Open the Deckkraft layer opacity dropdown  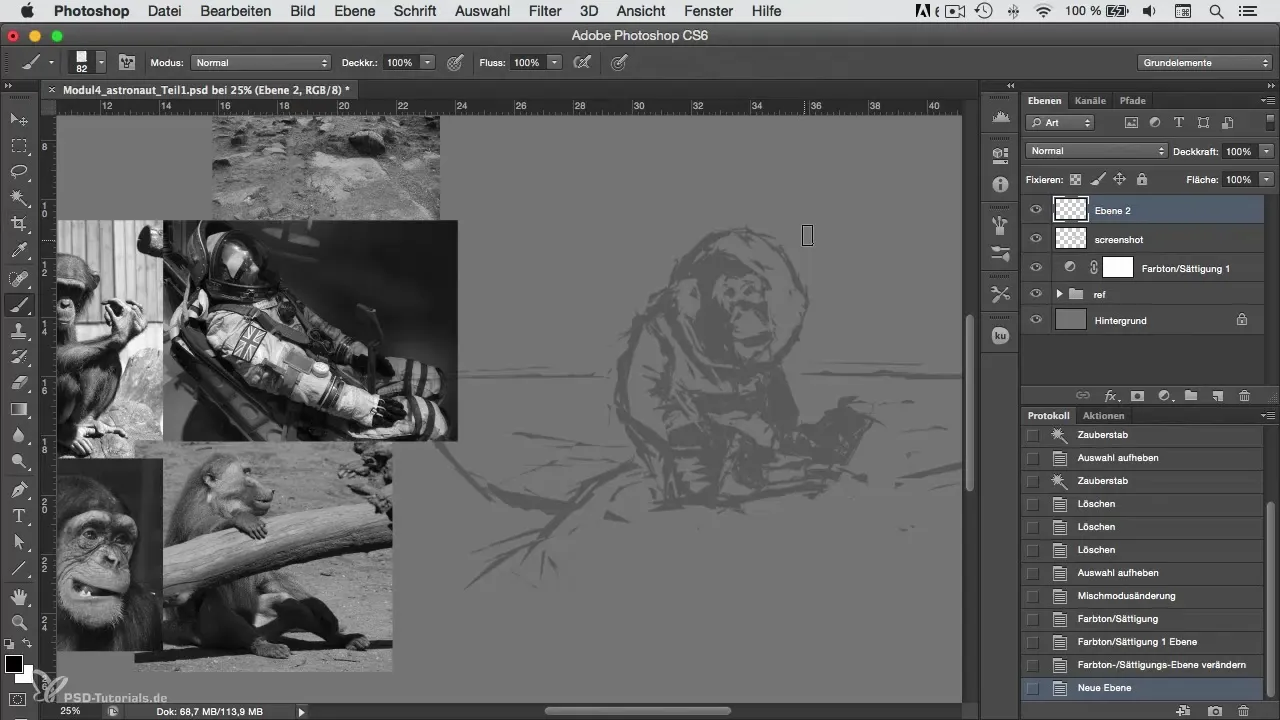(x=1267, y=151)
